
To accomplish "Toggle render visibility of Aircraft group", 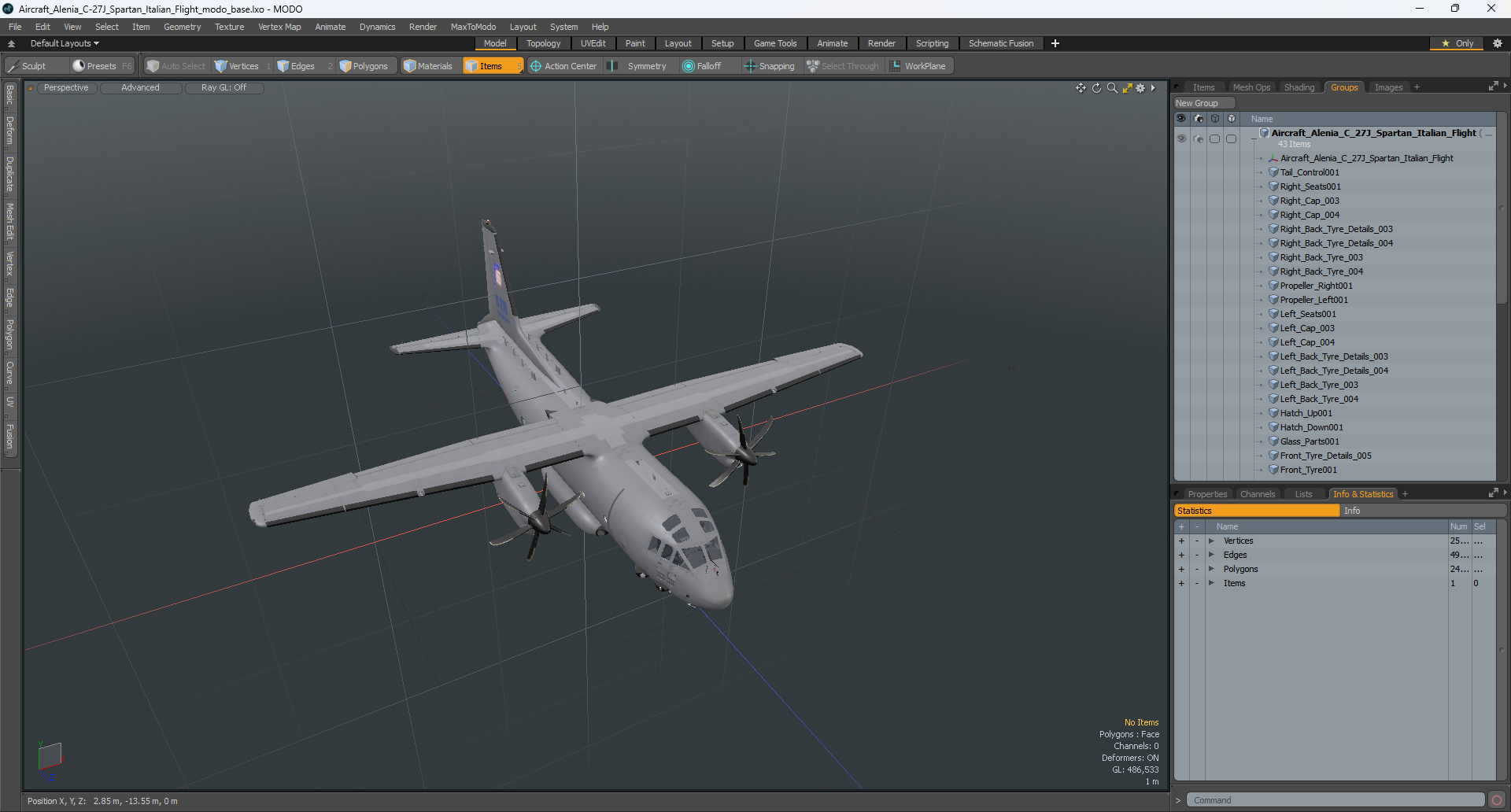I will (x=1199, y=138).
